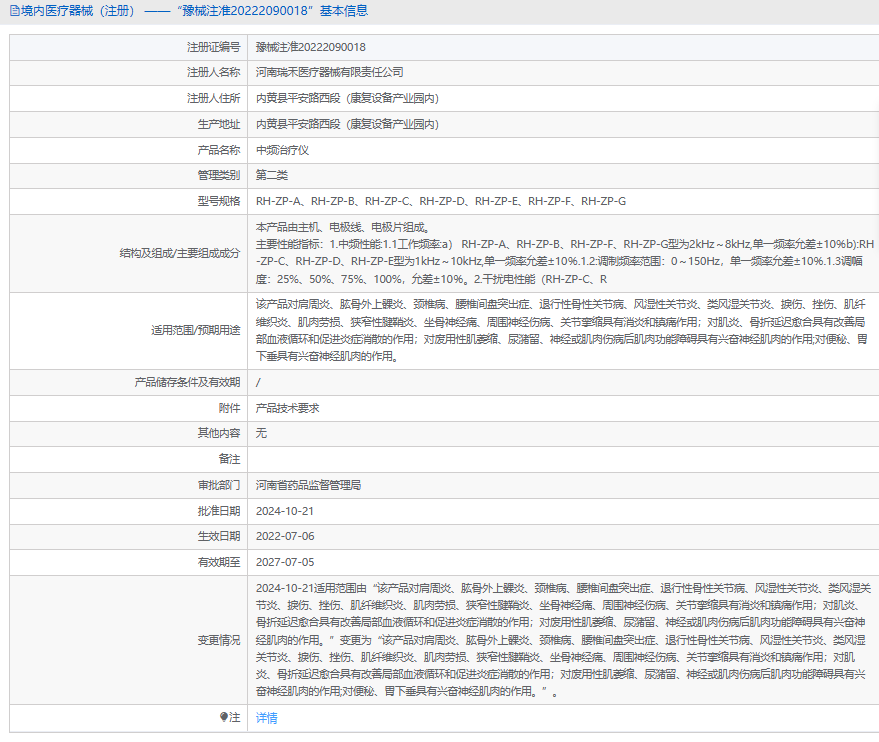Click the 结构及组成/主要组成成分 label
879x742 pixels.
(180, 253)
